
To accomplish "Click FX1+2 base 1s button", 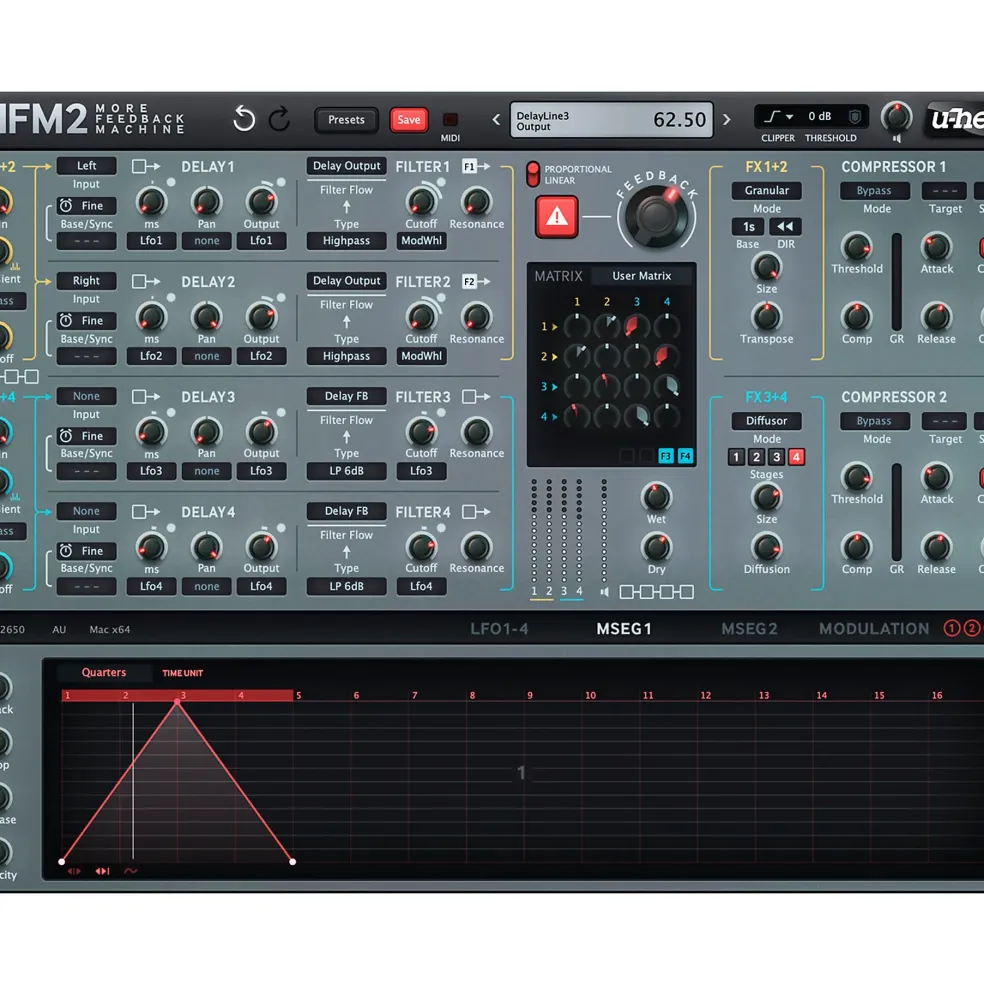I will pyautogui.click(x=748, y=226).
